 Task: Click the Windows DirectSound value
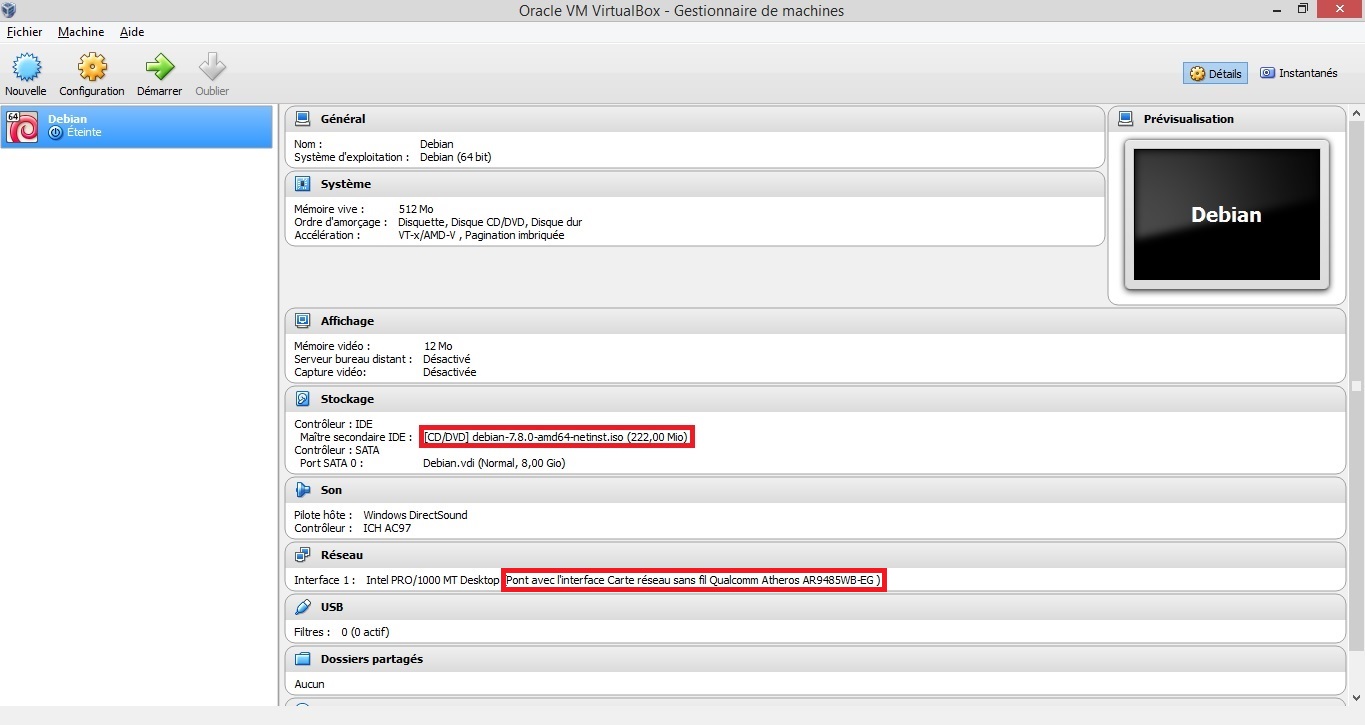point(415,515)
